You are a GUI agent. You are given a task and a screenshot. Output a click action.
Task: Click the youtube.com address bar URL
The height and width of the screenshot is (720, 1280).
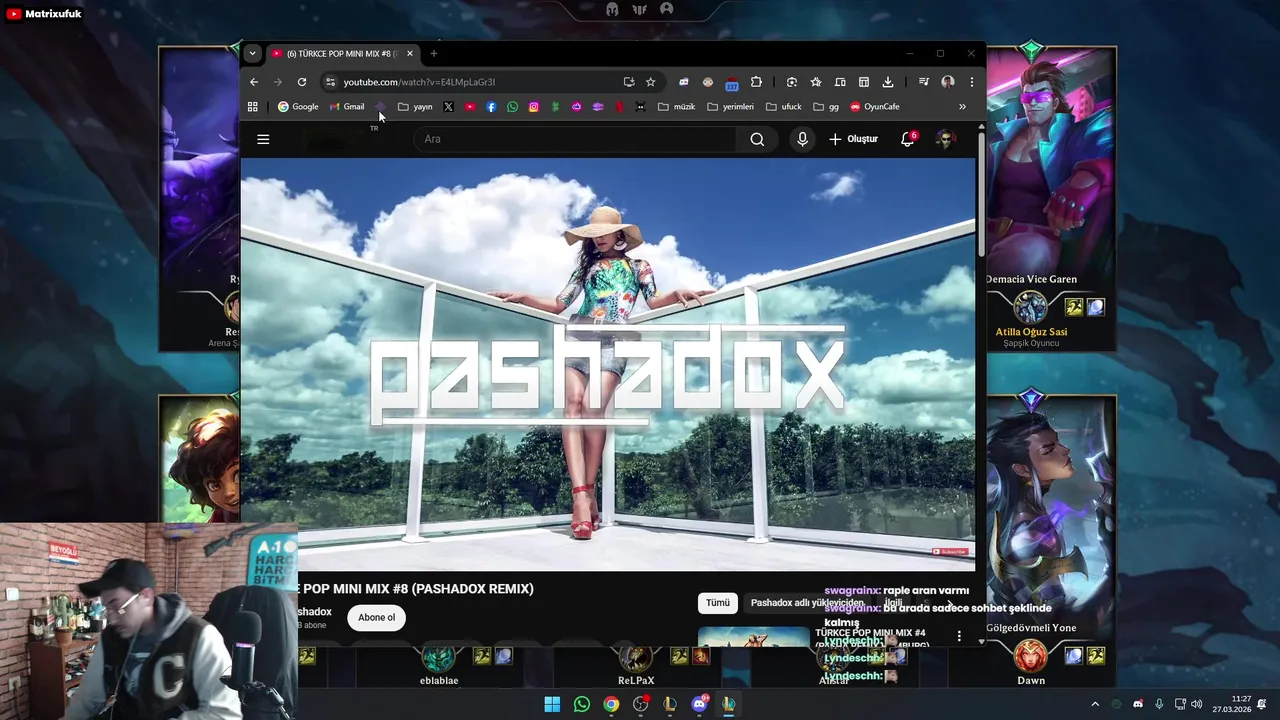[419, 82]
